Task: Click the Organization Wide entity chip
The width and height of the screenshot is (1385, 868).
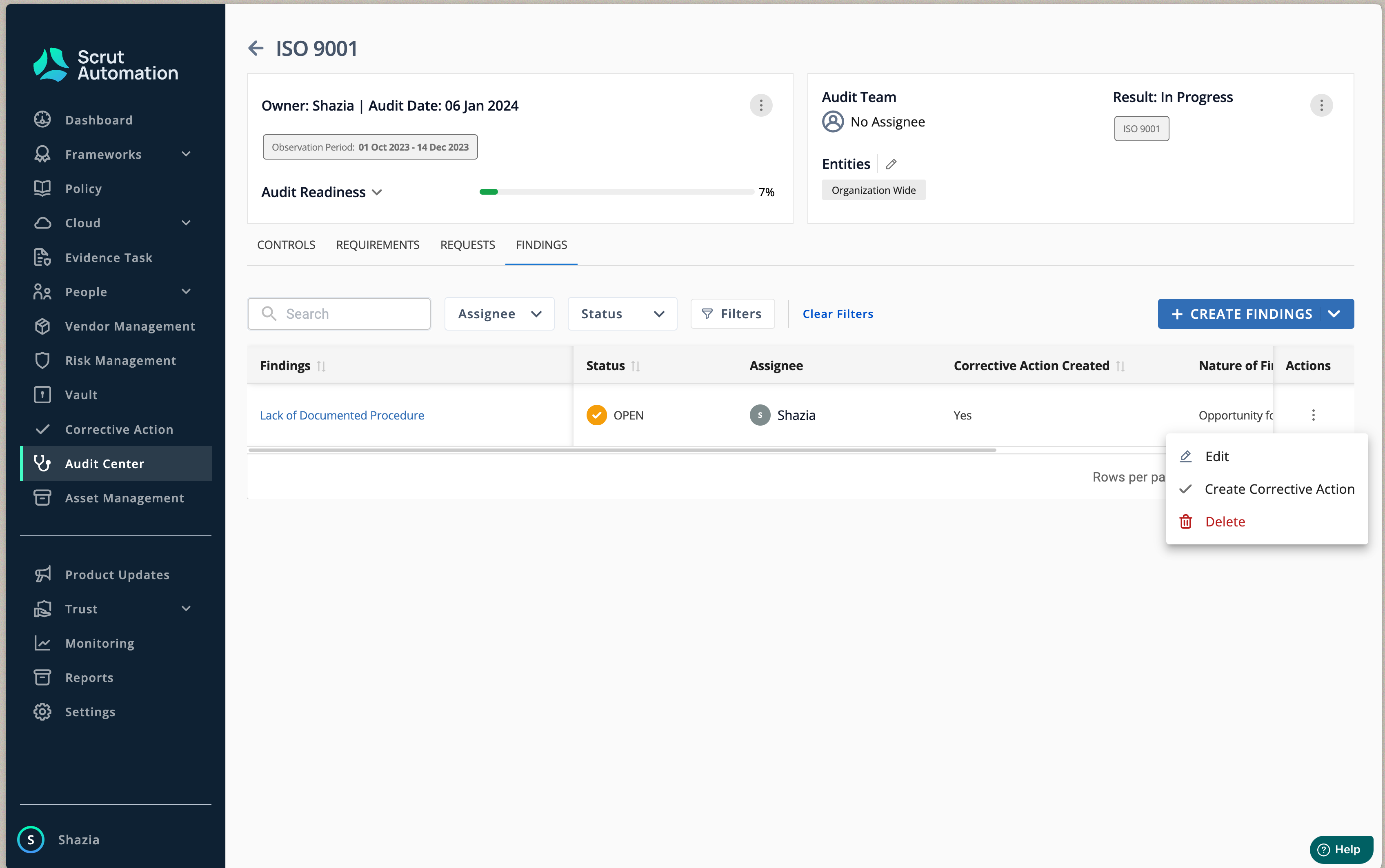Action: coord(874,190)
